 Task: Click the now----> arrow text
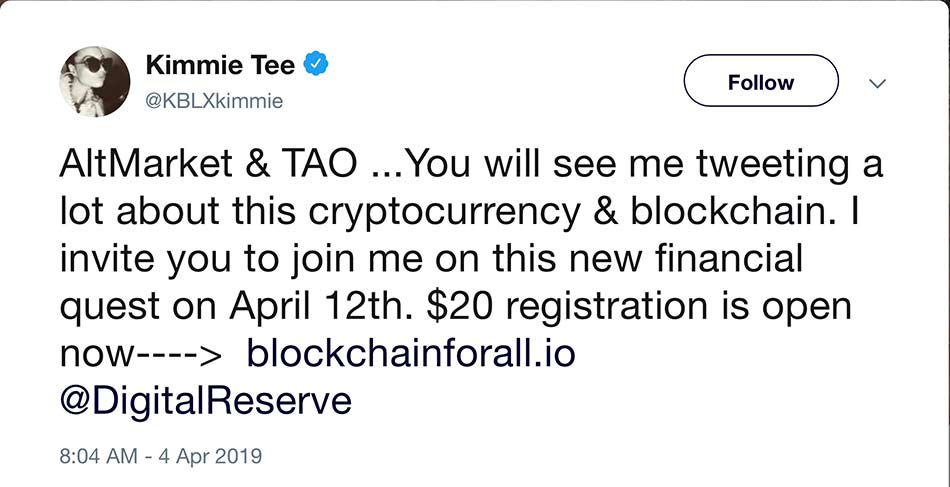pyautogui.click(x=141, y=356)
